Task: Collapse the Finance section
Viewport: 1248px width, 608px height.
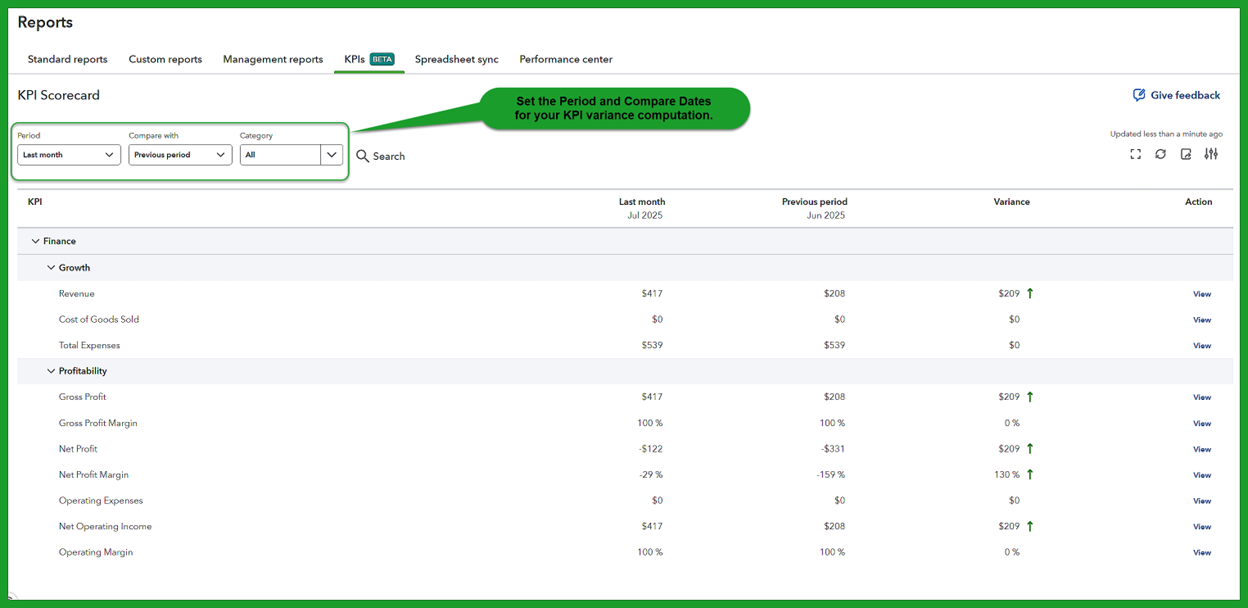Action: (x=37, y=241)
